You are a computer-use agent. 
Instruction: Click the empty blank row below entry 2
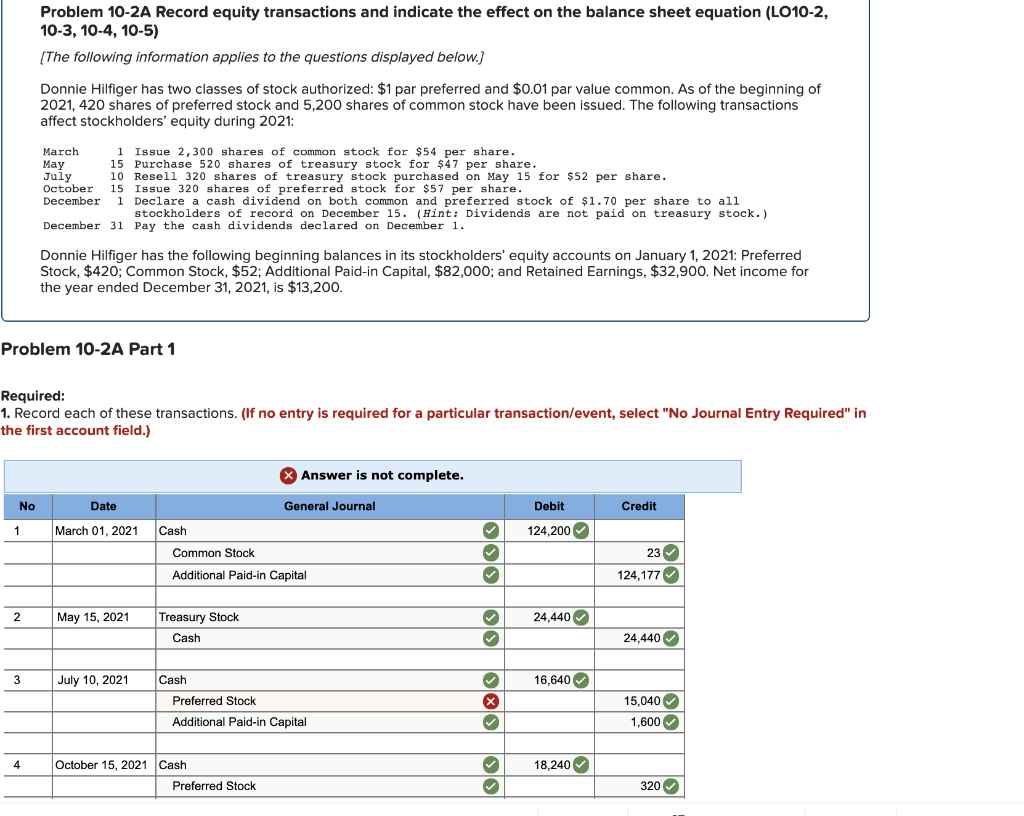point(330,659)
